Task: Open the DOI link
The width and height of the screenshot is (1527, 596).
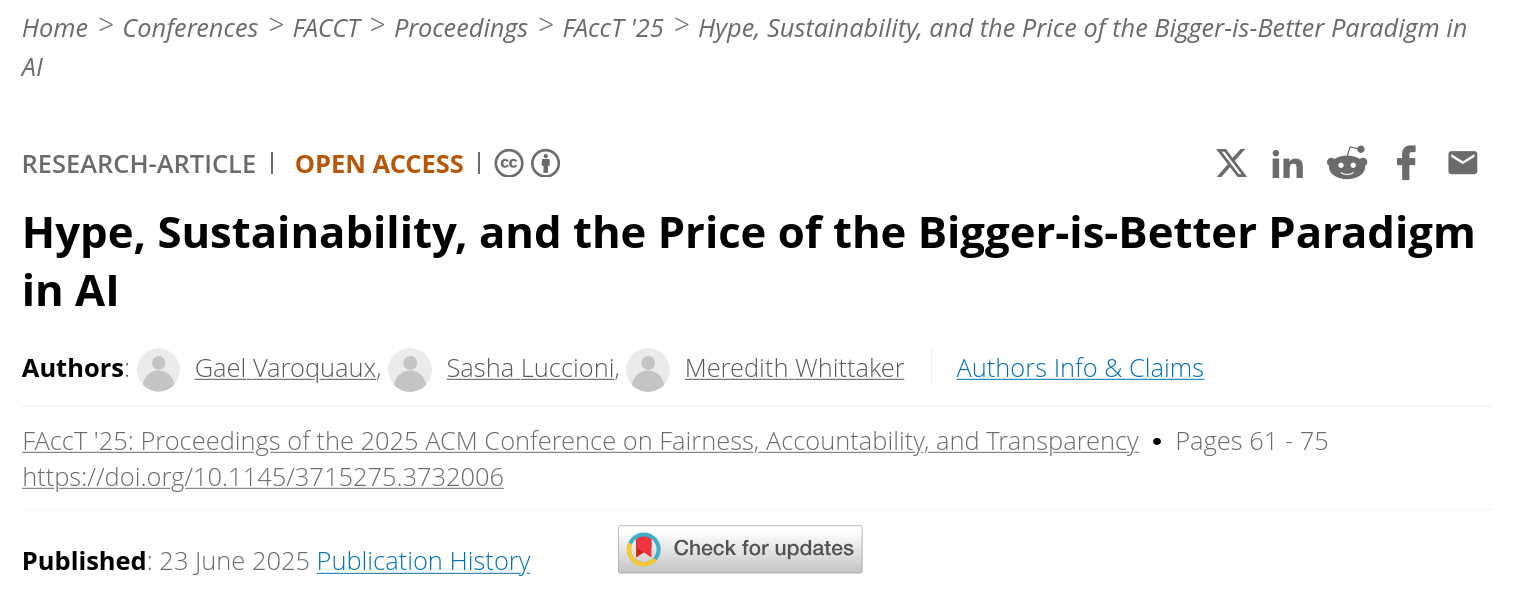Action: pos(263,477)
